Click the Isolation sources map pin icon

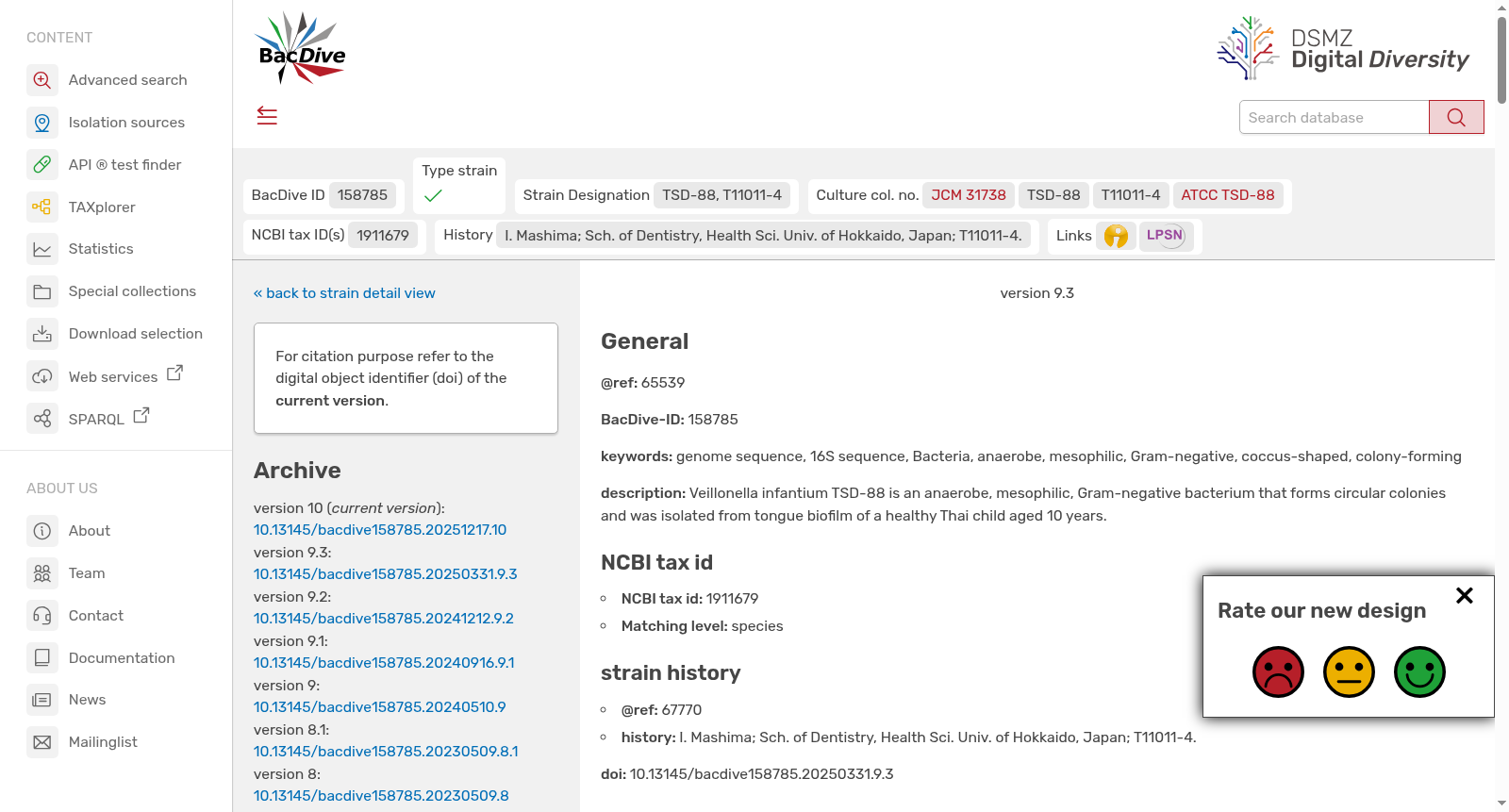tap(42, 123)
